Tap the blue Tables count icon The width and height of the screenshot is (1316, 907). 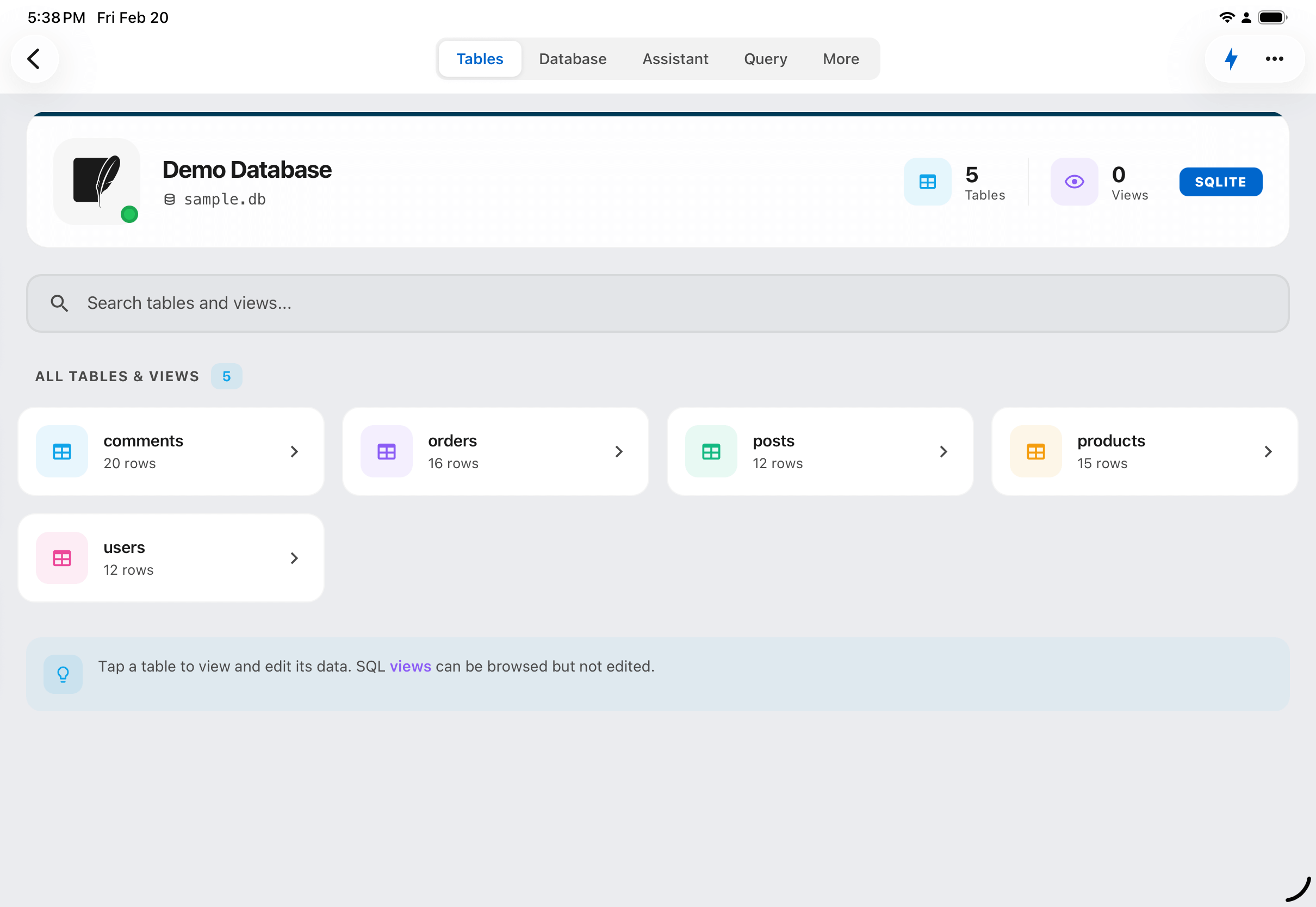click(x=927, y=182)
